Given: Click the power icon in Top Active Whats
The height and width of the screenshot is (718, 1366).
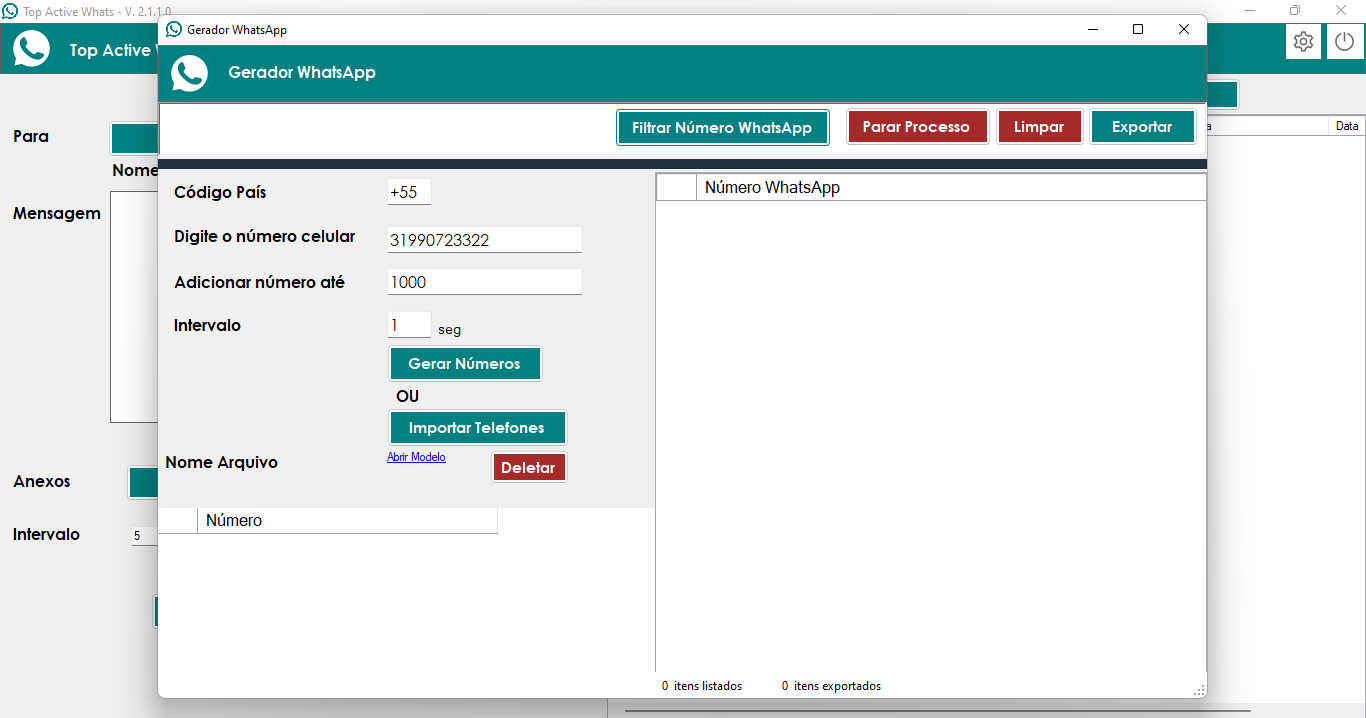Looking at the screenshot, I should tap(1345, 42).
